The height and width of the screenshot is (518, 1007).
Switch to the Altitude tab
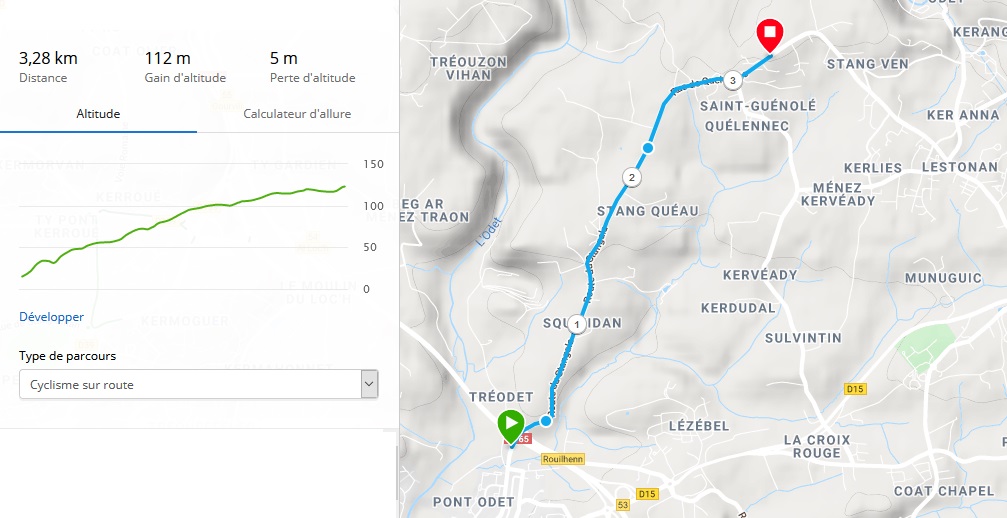98,114
